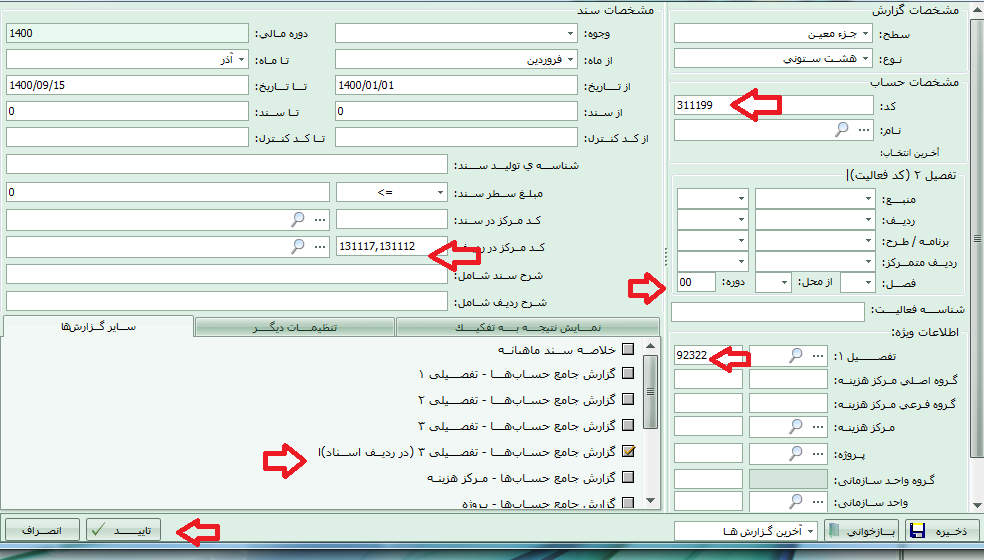984x560 pixels.
Task: Click the ellipsis button next to تفصیل ۱
Action: point(818,356)
